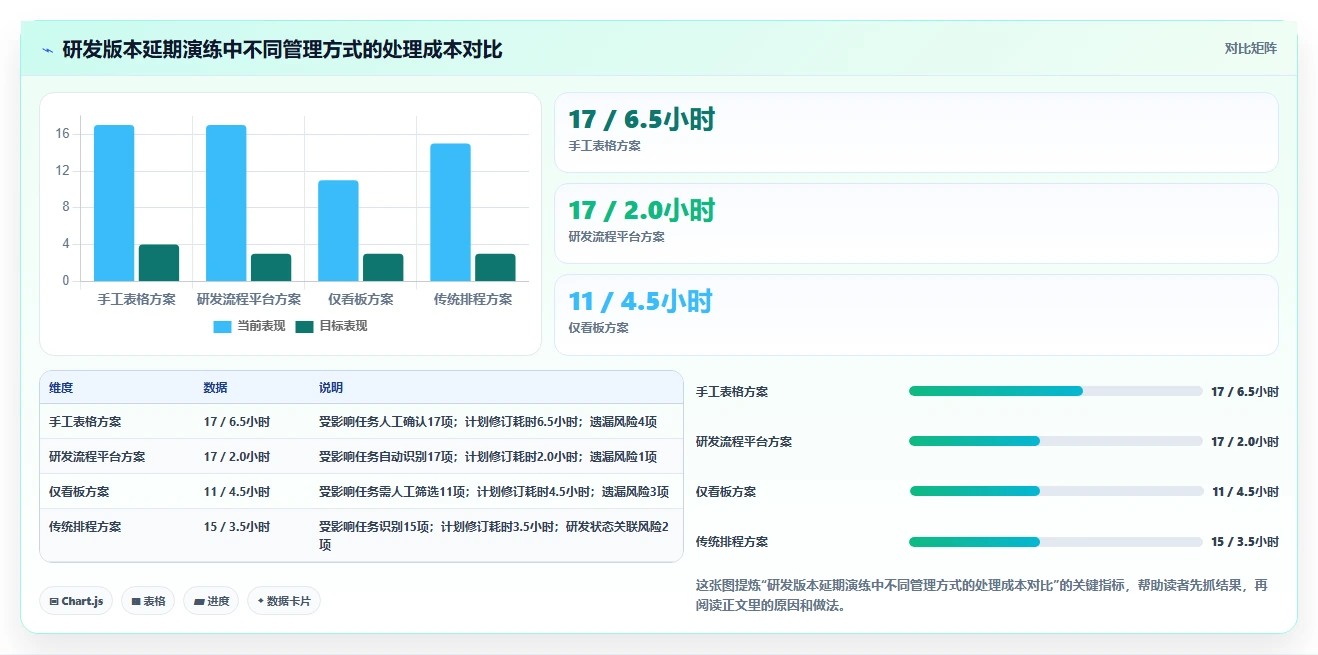Screen dimensions: 1318x655
Task: Click the 17 / 6.5小时 data card value
Action: (x=641, y=120)
